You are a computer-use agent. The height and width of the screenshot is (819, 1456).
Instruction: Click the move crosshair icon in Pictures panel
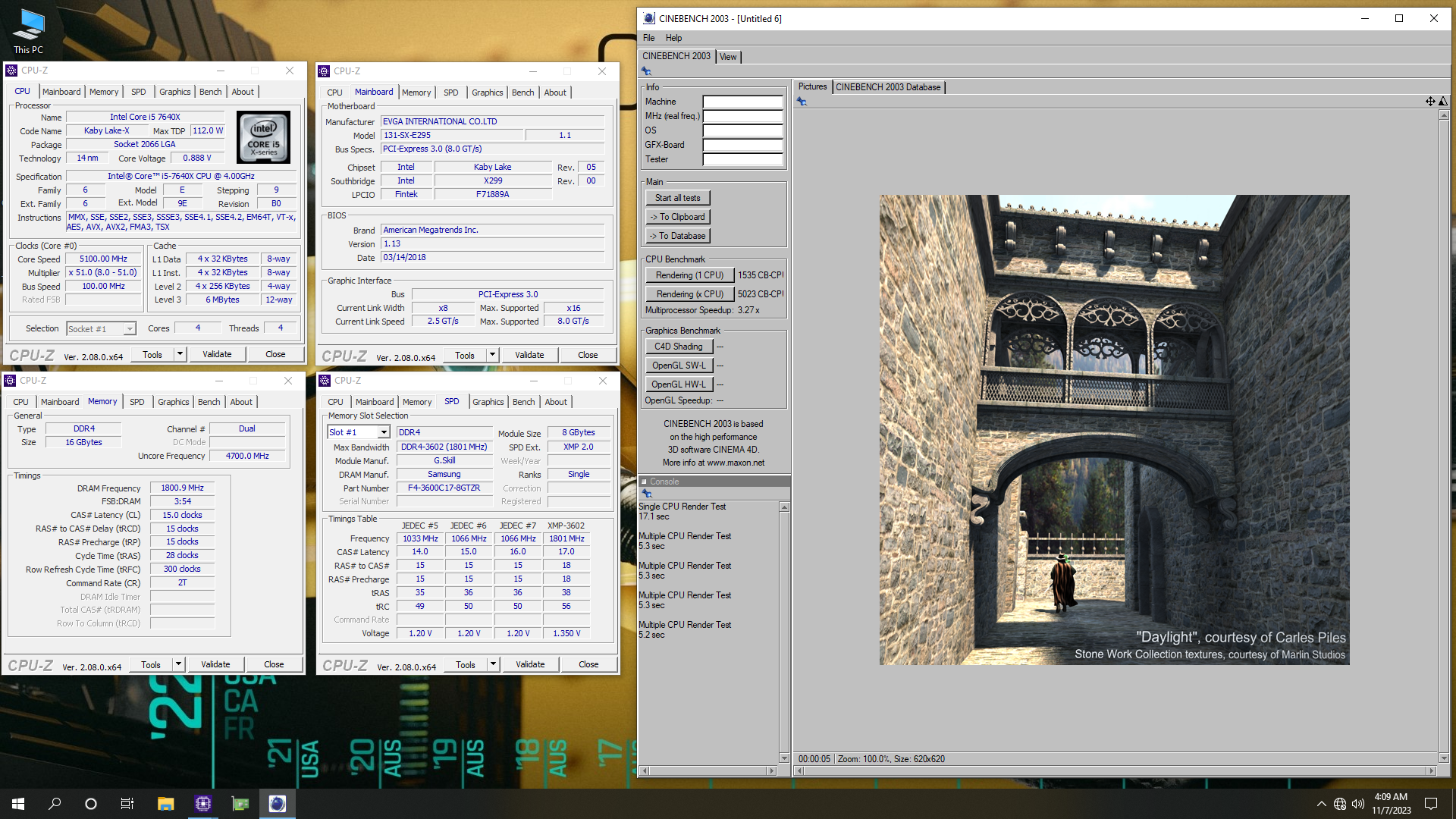(x=1429, y=102)
